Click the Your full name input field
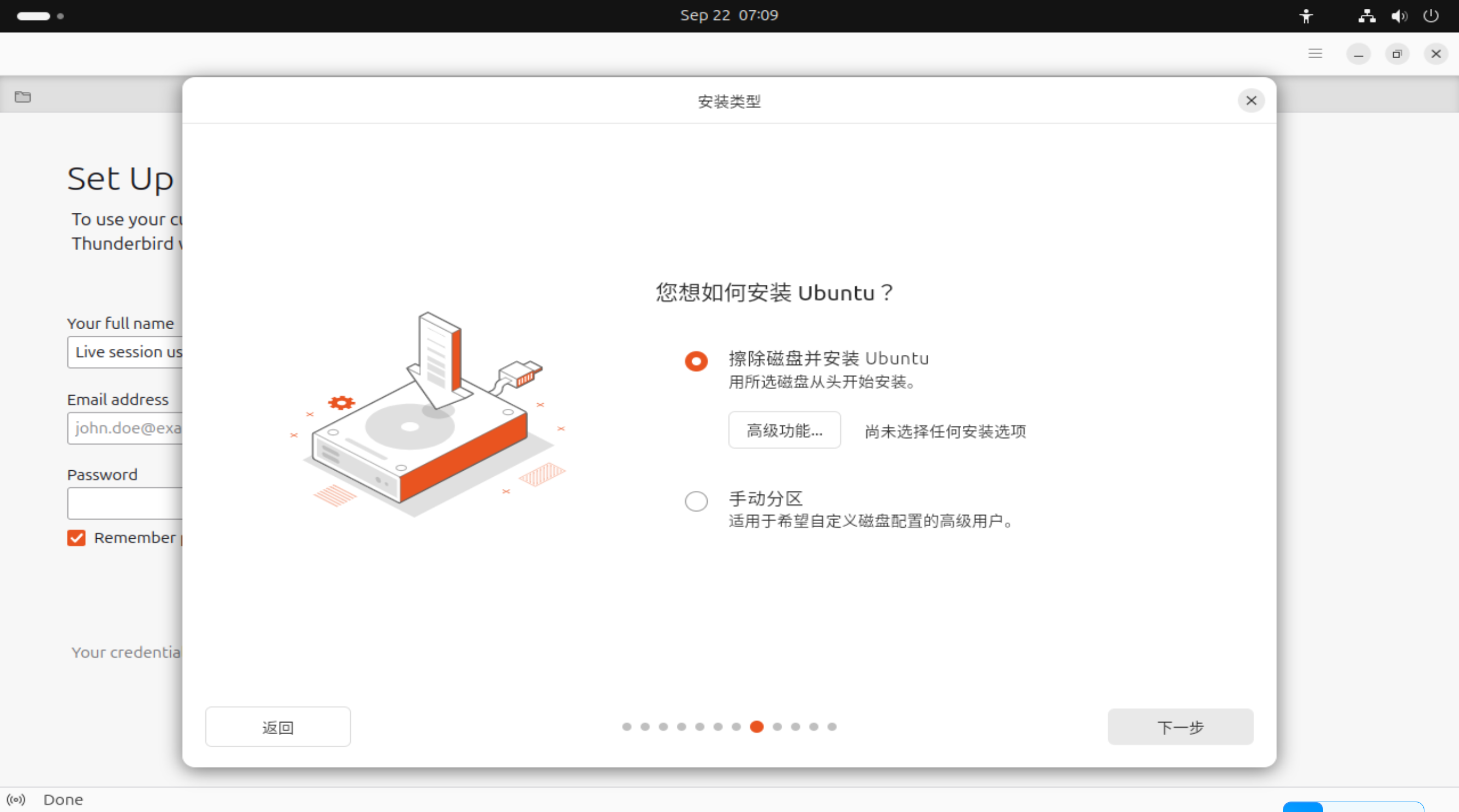Viewport: 1459px width, 812px height. coord(126,352)
